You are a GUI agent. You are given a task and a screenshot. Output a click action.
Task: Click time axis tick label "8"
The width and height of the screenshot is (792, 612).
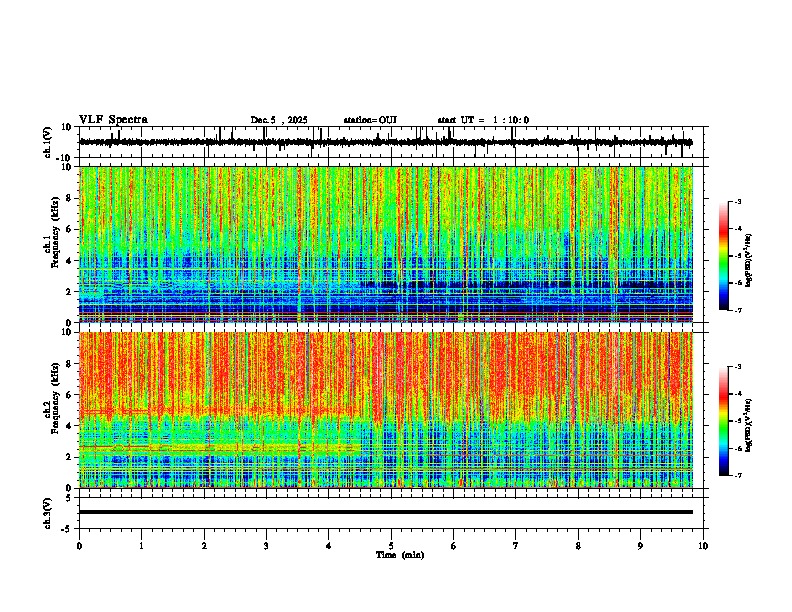point(578,546)
